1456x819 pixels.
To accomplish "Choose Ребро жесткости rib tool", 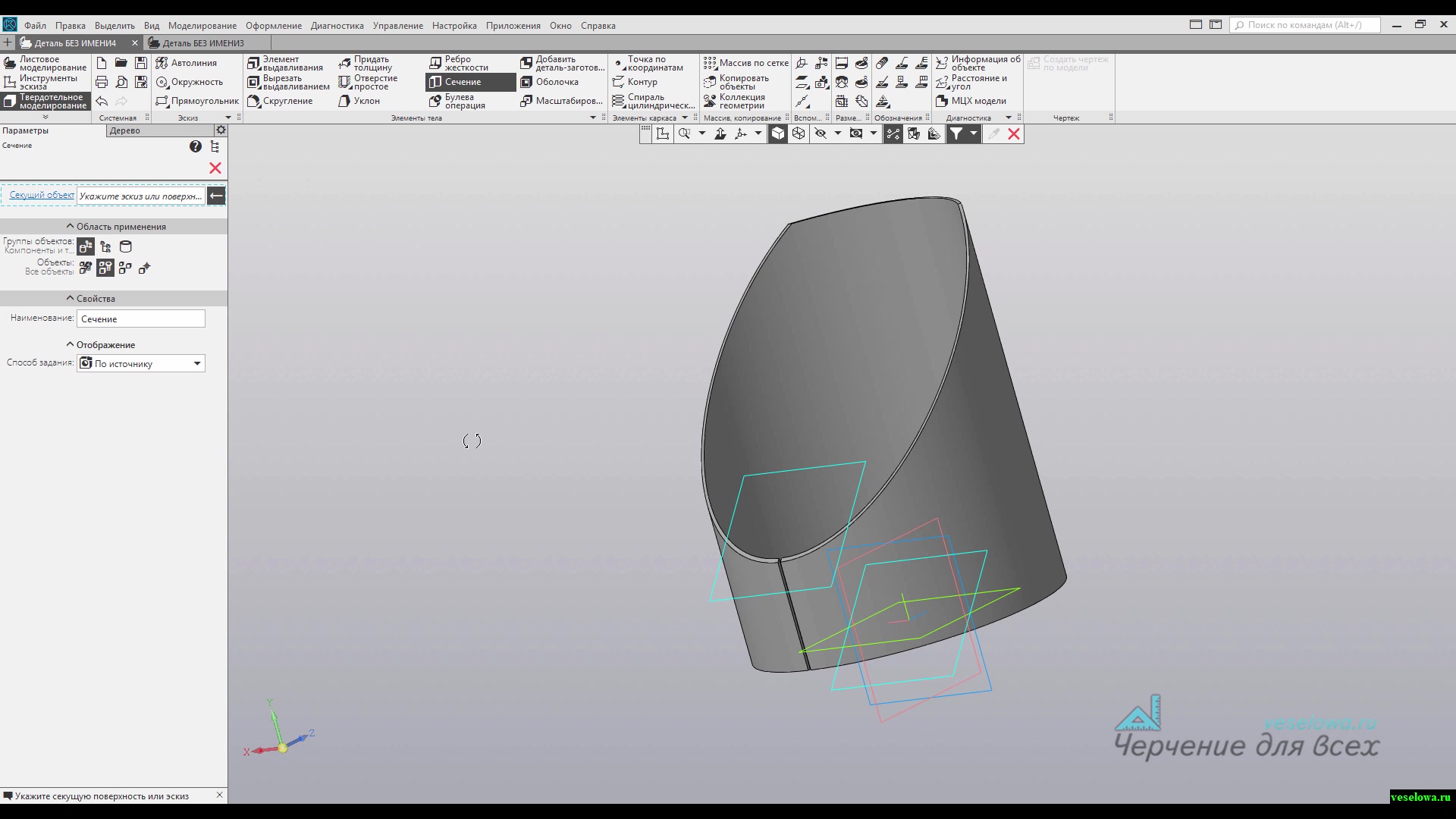I will (x=459, y=63).
